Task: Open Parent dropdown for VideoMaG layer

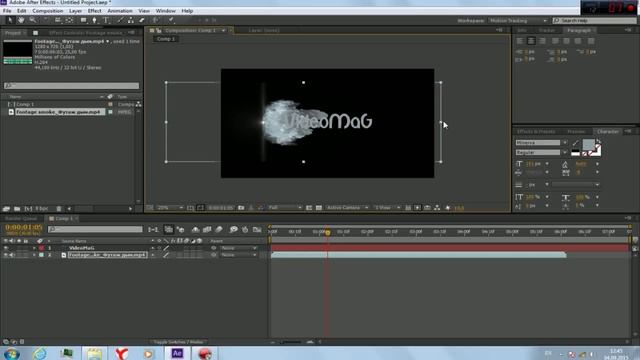Action: coord(239,248)
